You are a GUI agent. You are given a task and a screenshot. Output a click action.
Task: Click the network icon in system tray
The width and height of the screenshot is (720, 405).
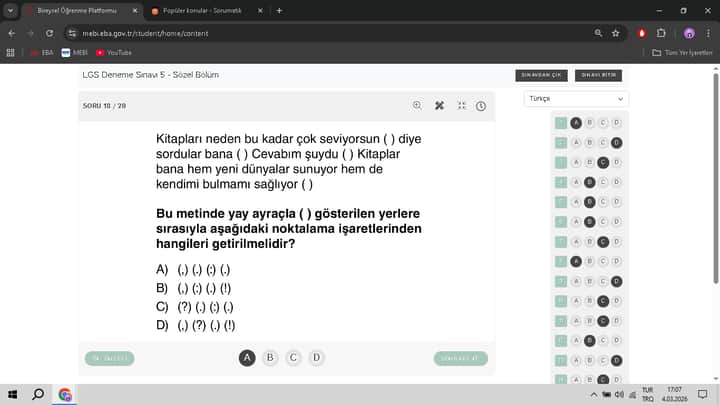pyautogui.click(x=632, y=394)
